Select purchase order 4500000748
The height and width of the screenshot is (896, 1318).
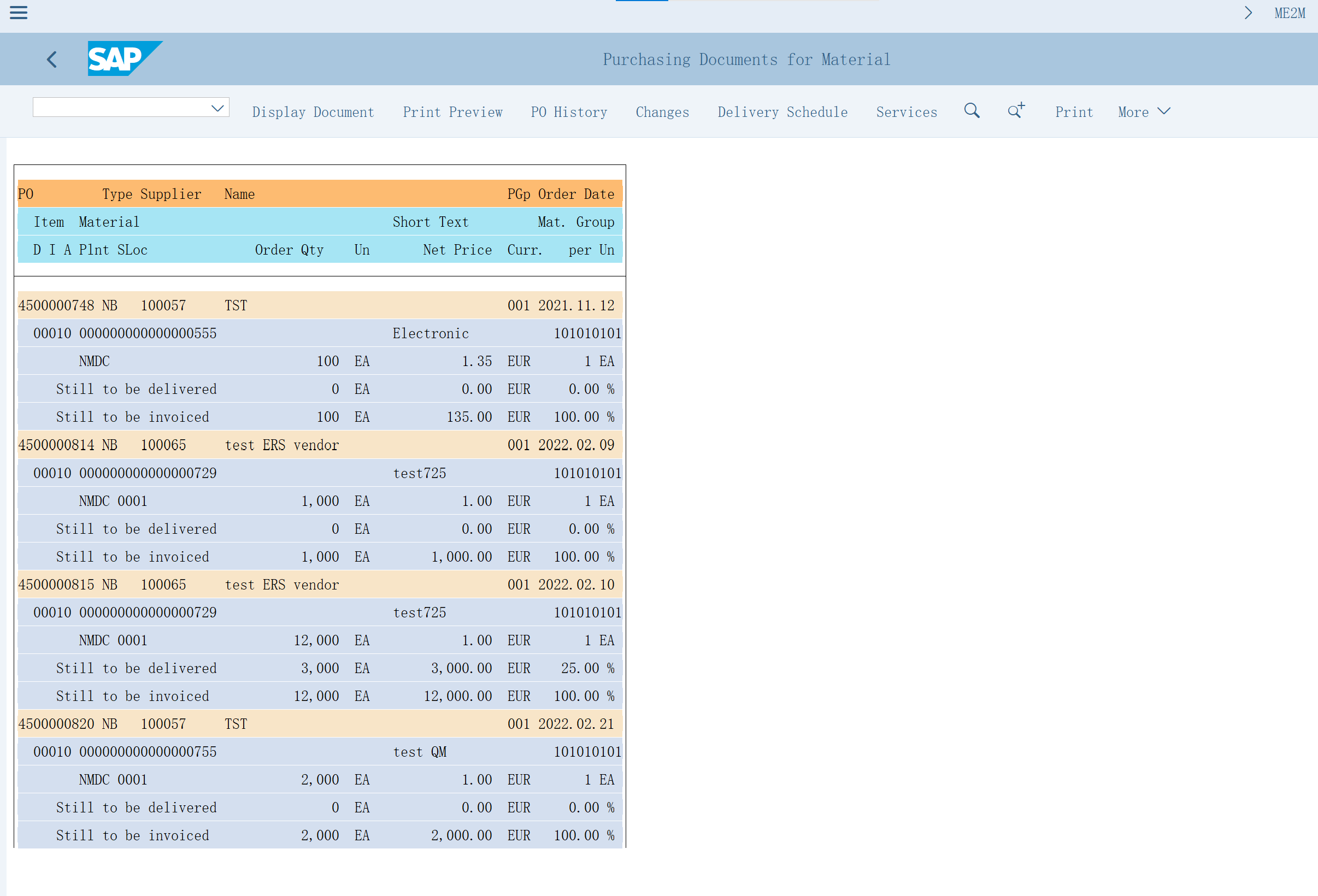(56, 305)
